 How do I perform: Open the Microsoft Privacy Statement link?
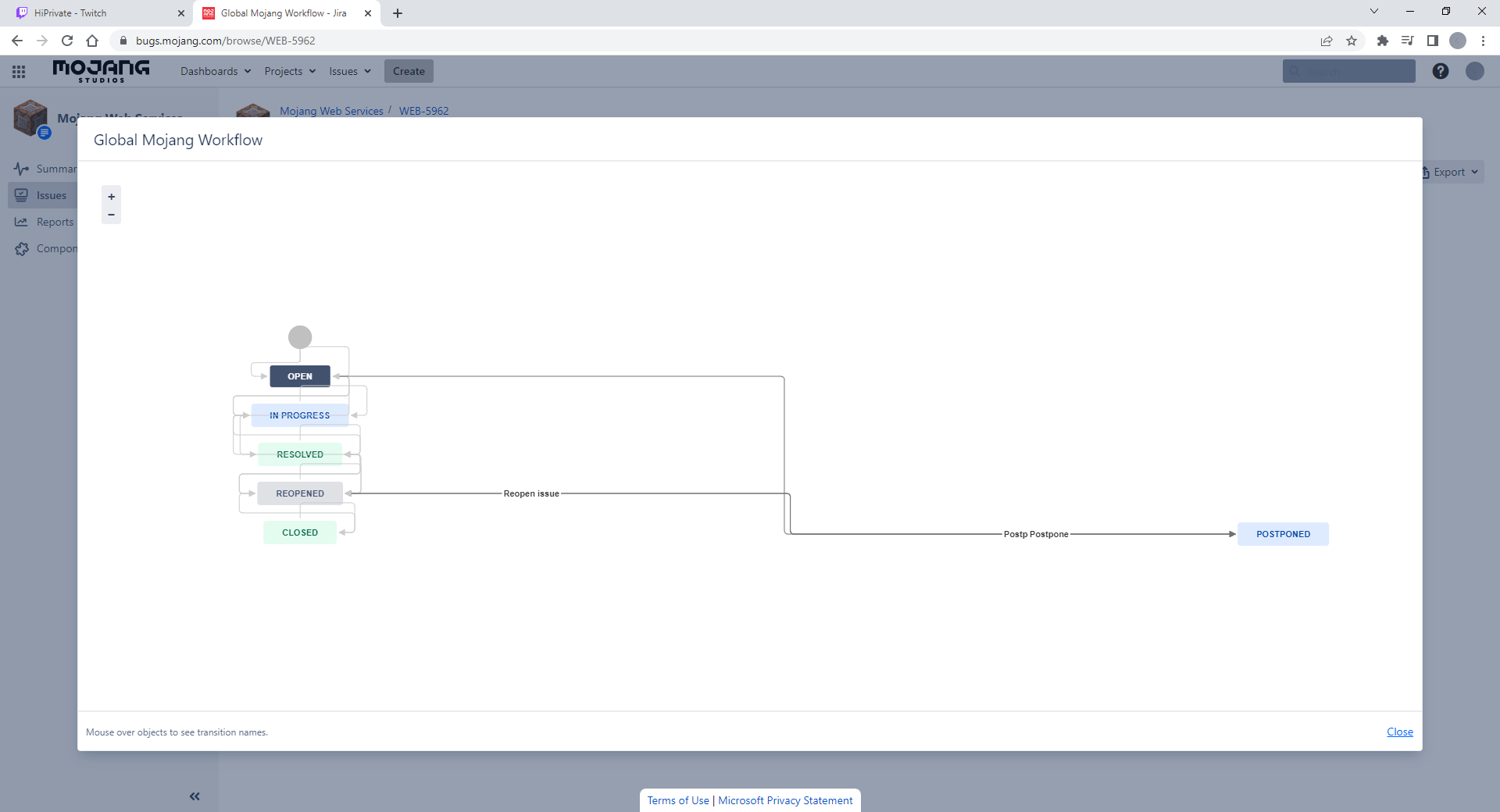coord(785,800)
